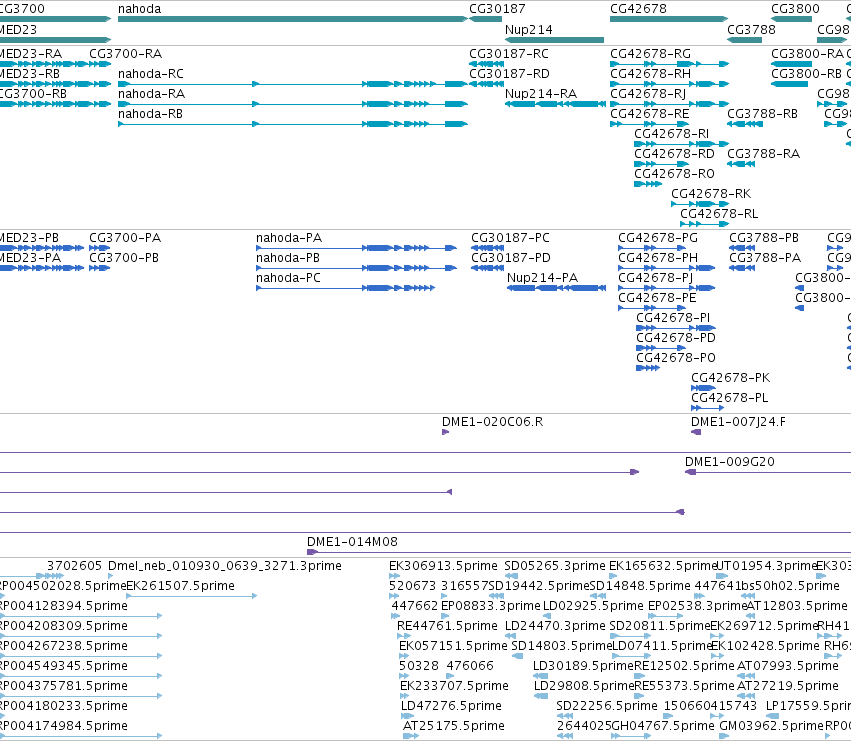The image size is (851, 741).
Task: Click the CG30187-PC protein label
Action: [510, 238]
